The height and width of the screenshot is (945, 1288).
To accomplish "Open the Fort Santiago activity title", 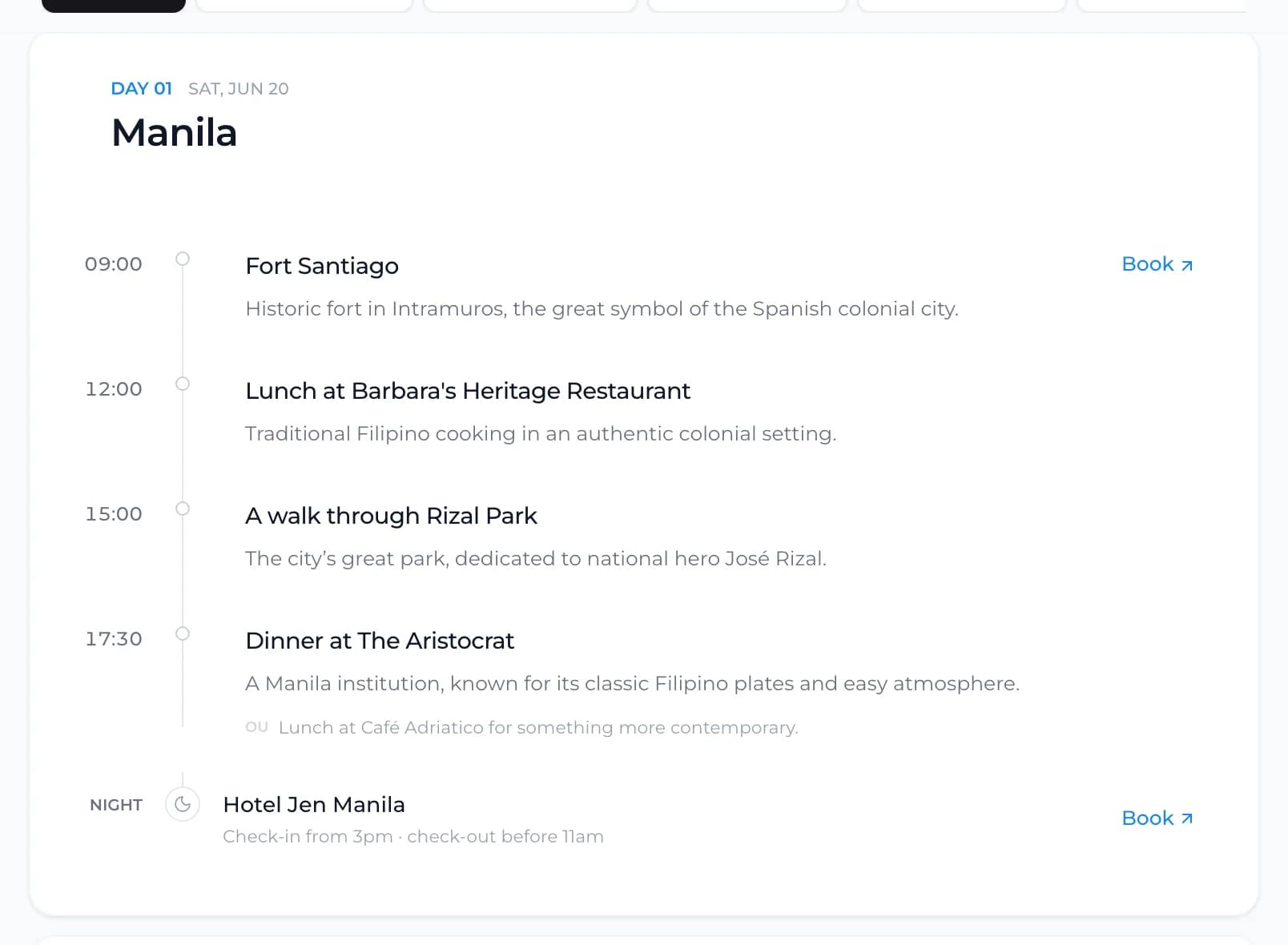I will pos(322,266).
